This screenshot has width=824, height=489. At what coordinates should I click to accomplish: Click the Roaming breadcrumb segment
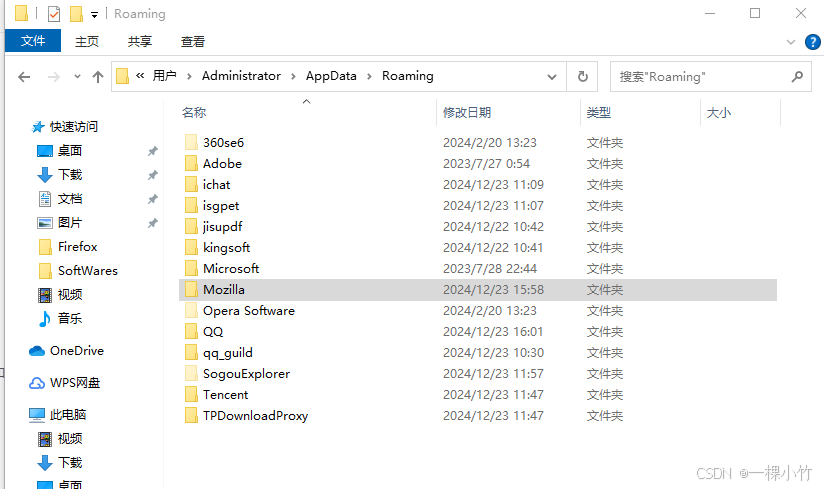(x=408, y=76)
